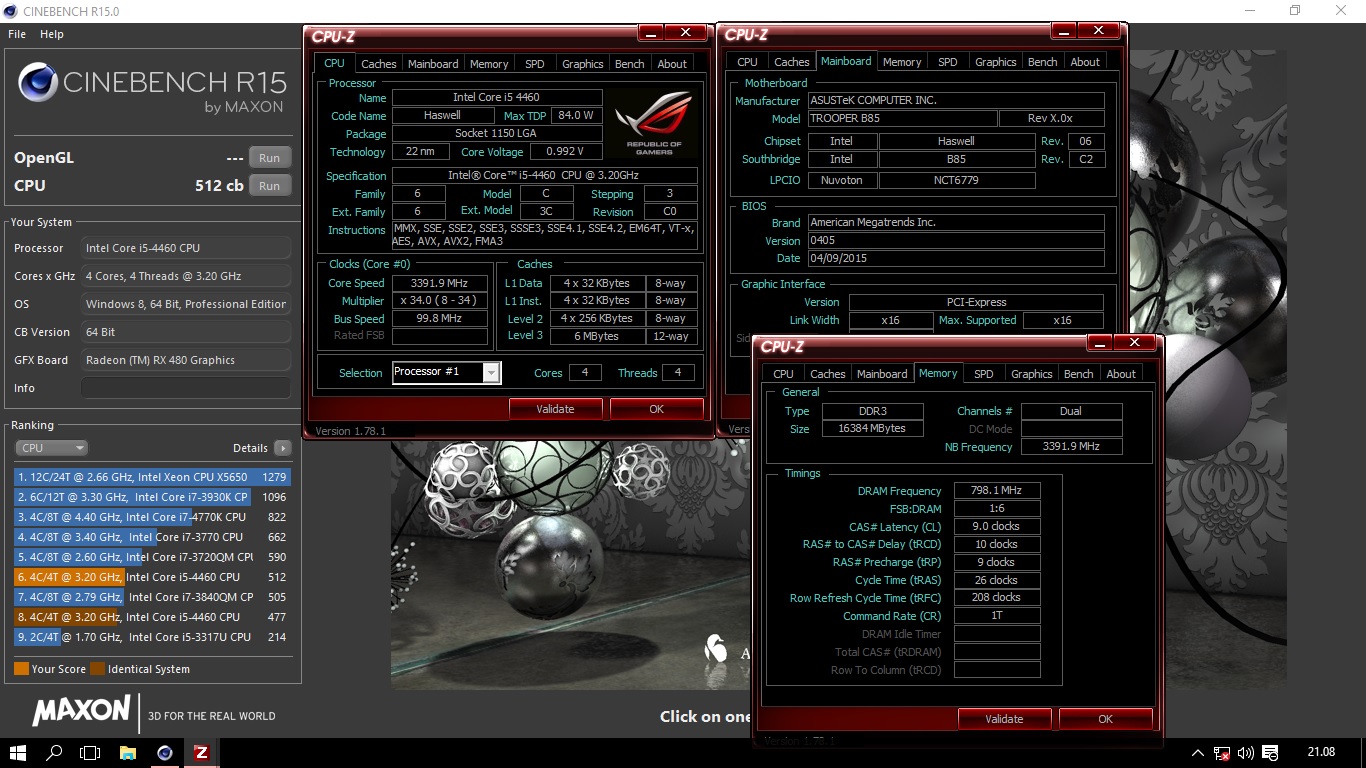Click OK in the CPU tab window

pyautogui.click(x=656, y=409)
